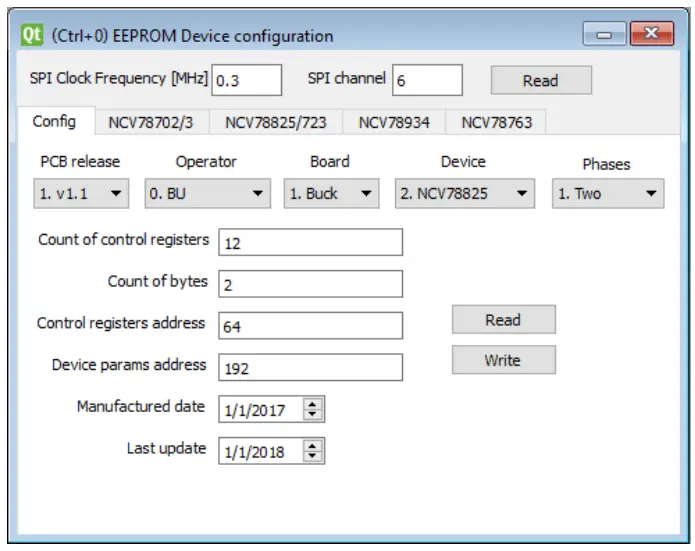Viewport: 695px width, 551px height.
Task: Decrease Manufactured date with down arrow
Action: coord(312,414)
